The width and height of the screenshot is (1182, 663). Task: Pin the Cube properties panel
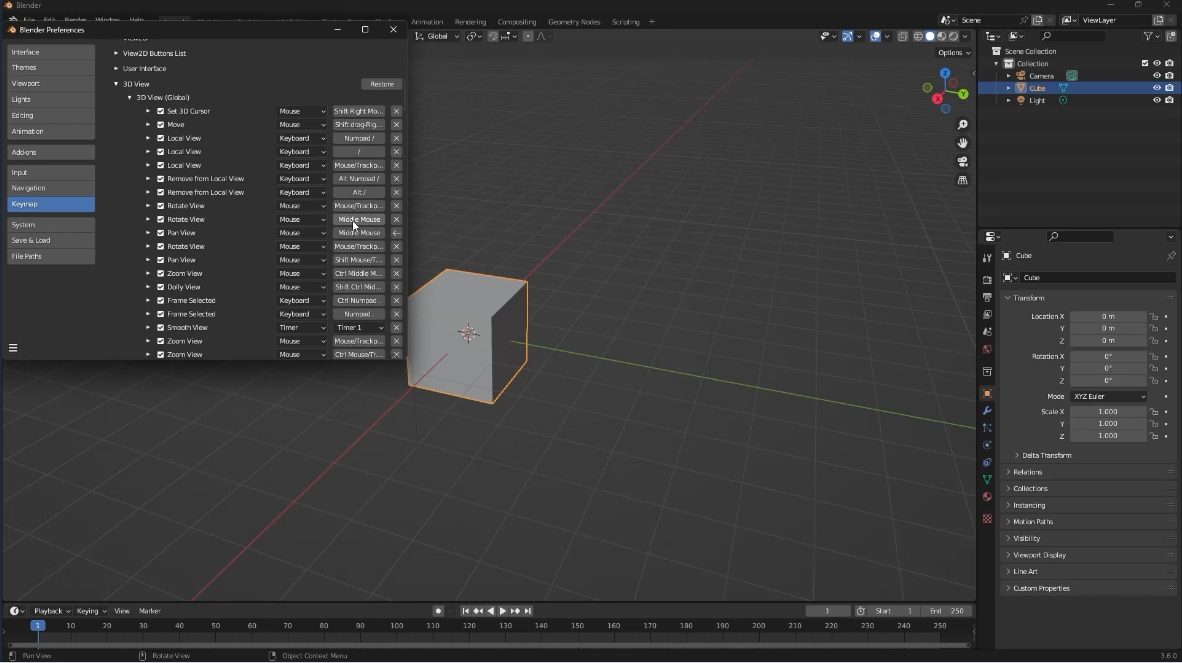click(1171, 256)
